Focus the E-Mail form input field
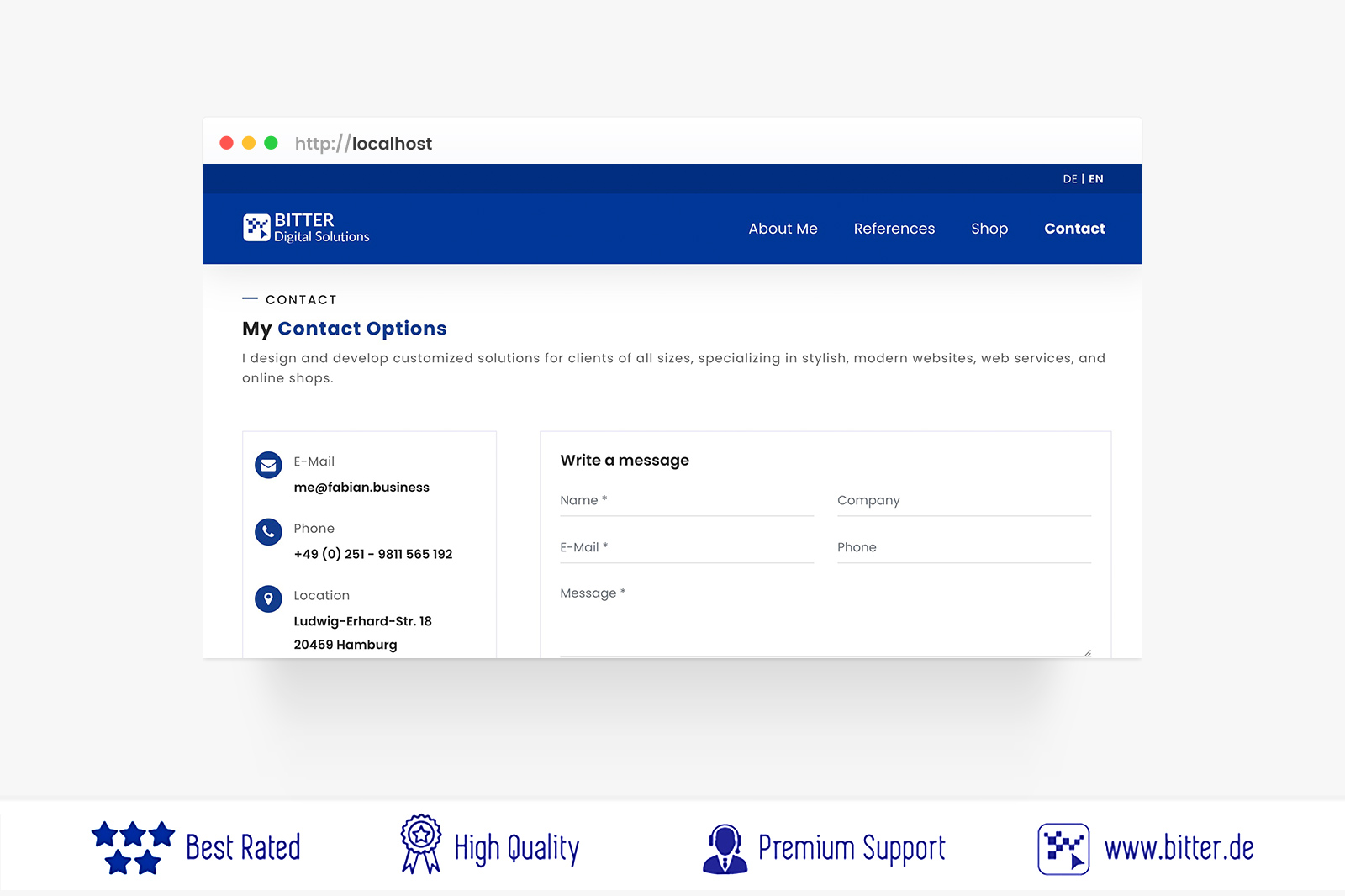This screenshot has width=1345, height=896. click(687, 548)
